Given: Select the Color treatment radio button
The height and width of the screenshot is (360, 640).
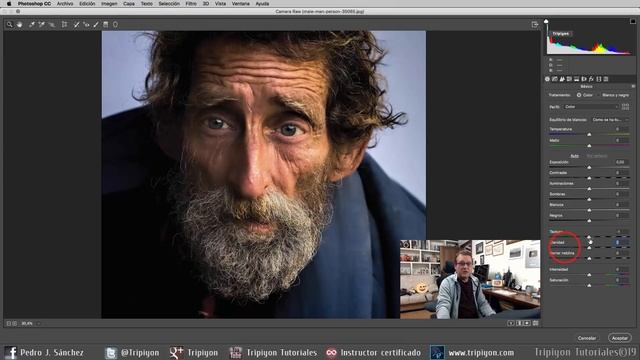Looking at the screenshot, I should click(x=579, y=95).
